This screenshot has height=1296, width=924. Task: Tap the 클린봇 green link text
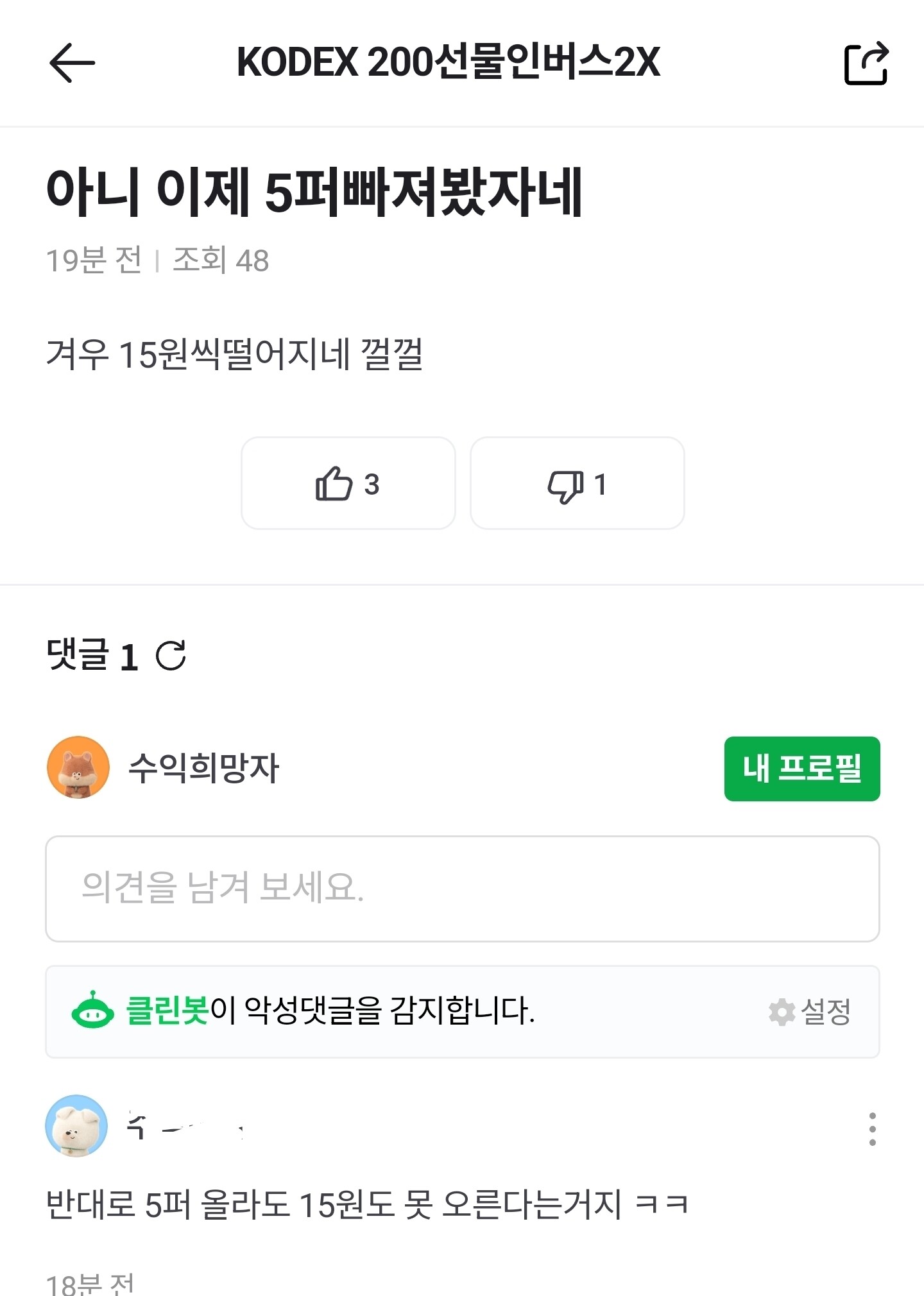click(x=167, y=1011)
